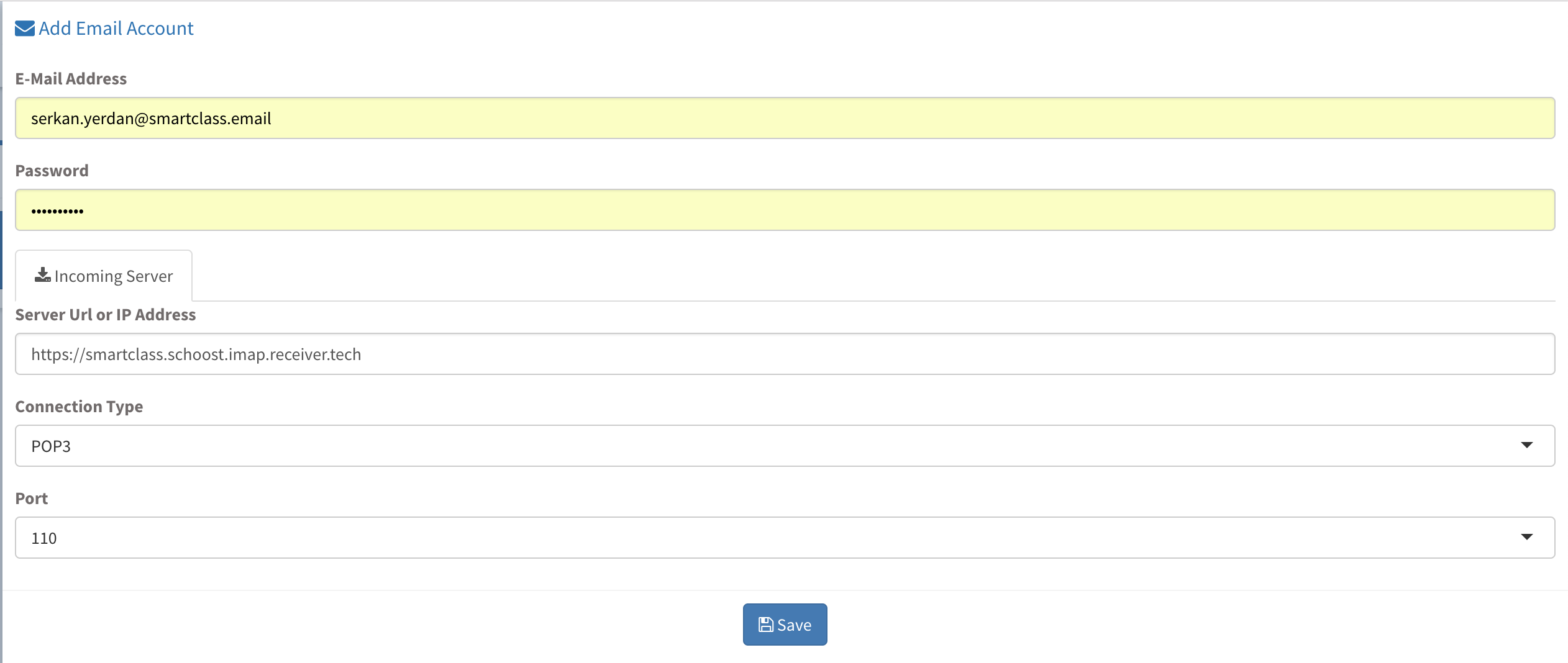Viewport: 1568px width, 663px height.
Task: Focus the E-Mail Address input field
Action: pyautogui.click(x=785, y=118)
